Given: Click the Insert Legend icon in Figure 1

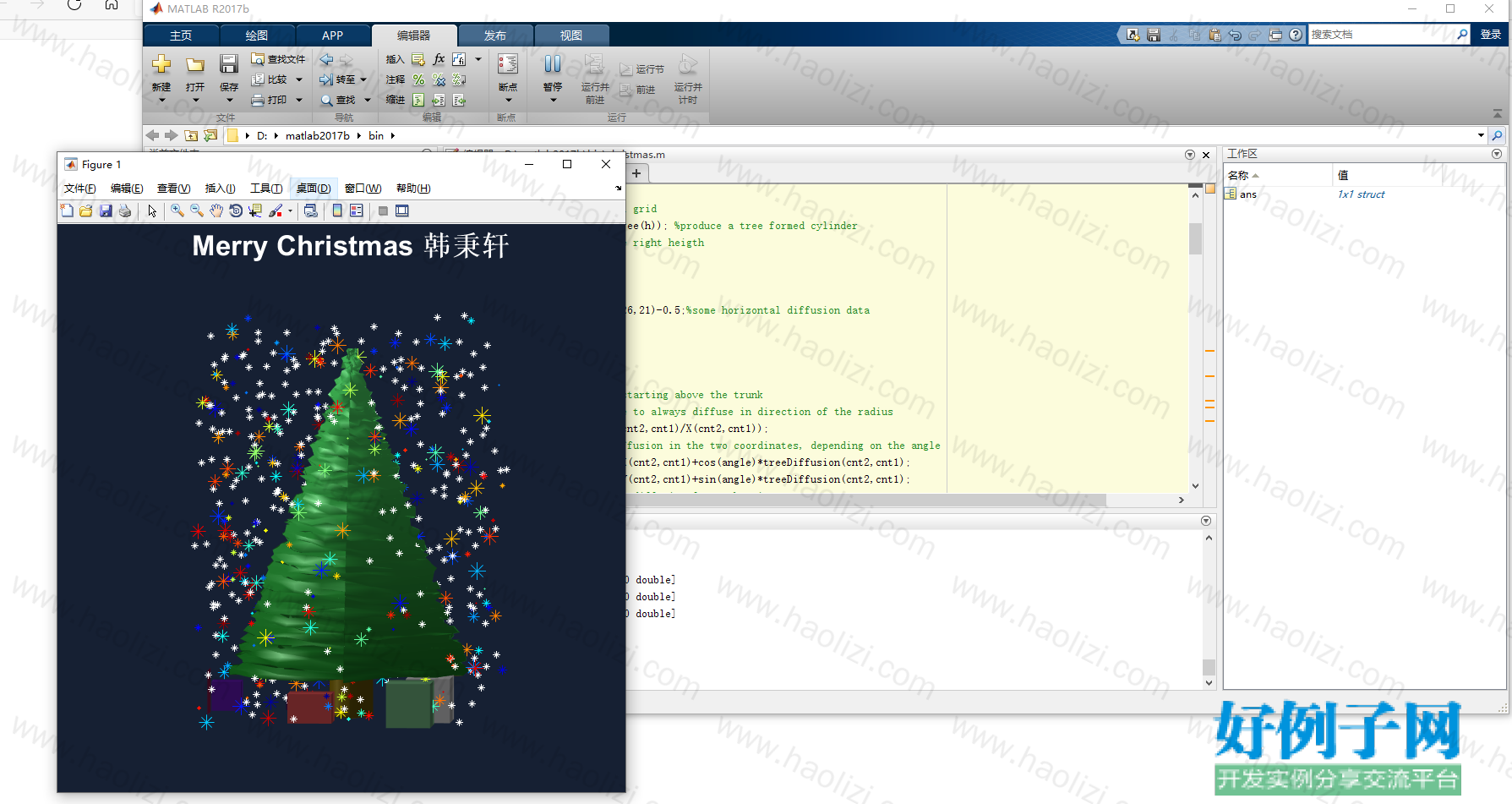Looking at the screenshot, I should tap(357, 211).
